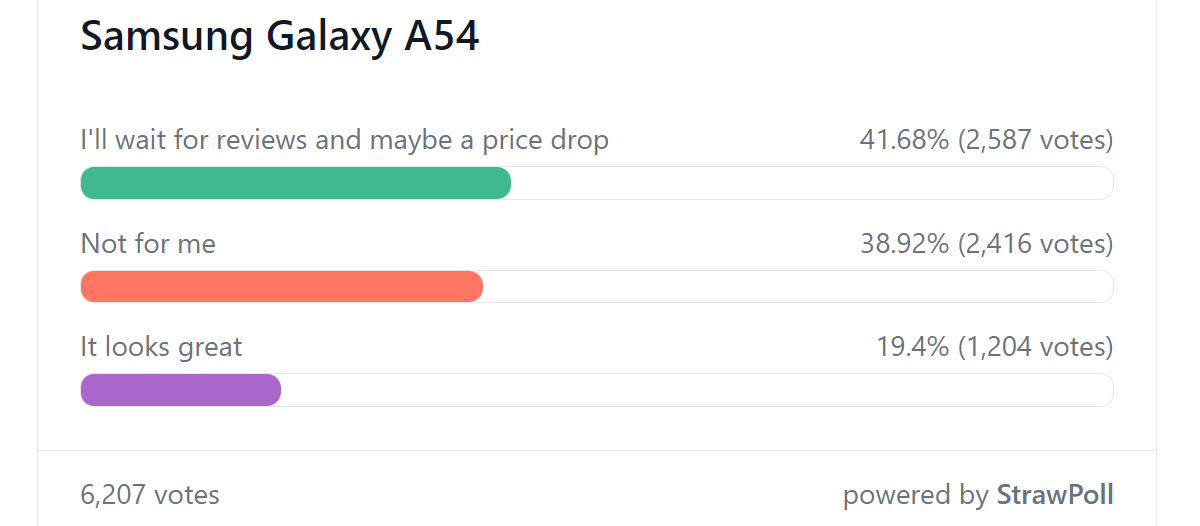
Task: Click the rounded right end of the red bar fill
Action: 475,286
